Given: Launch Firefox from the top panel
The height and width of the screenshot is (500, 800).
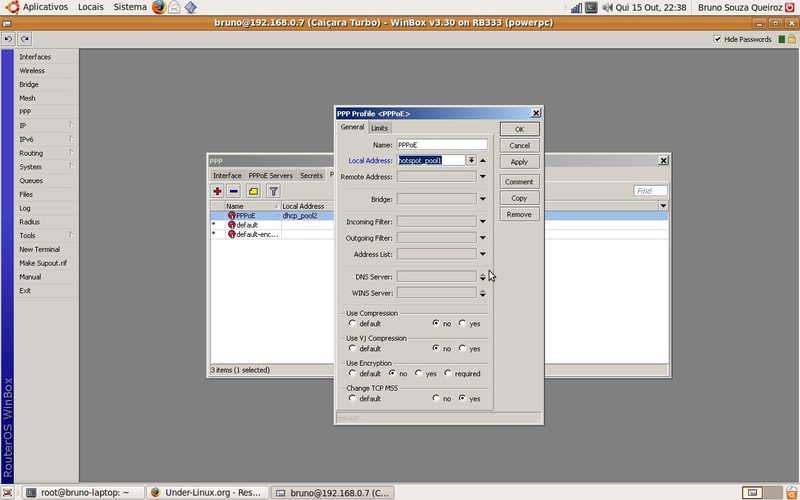Looking at the screenshot, I should [159, 7].
